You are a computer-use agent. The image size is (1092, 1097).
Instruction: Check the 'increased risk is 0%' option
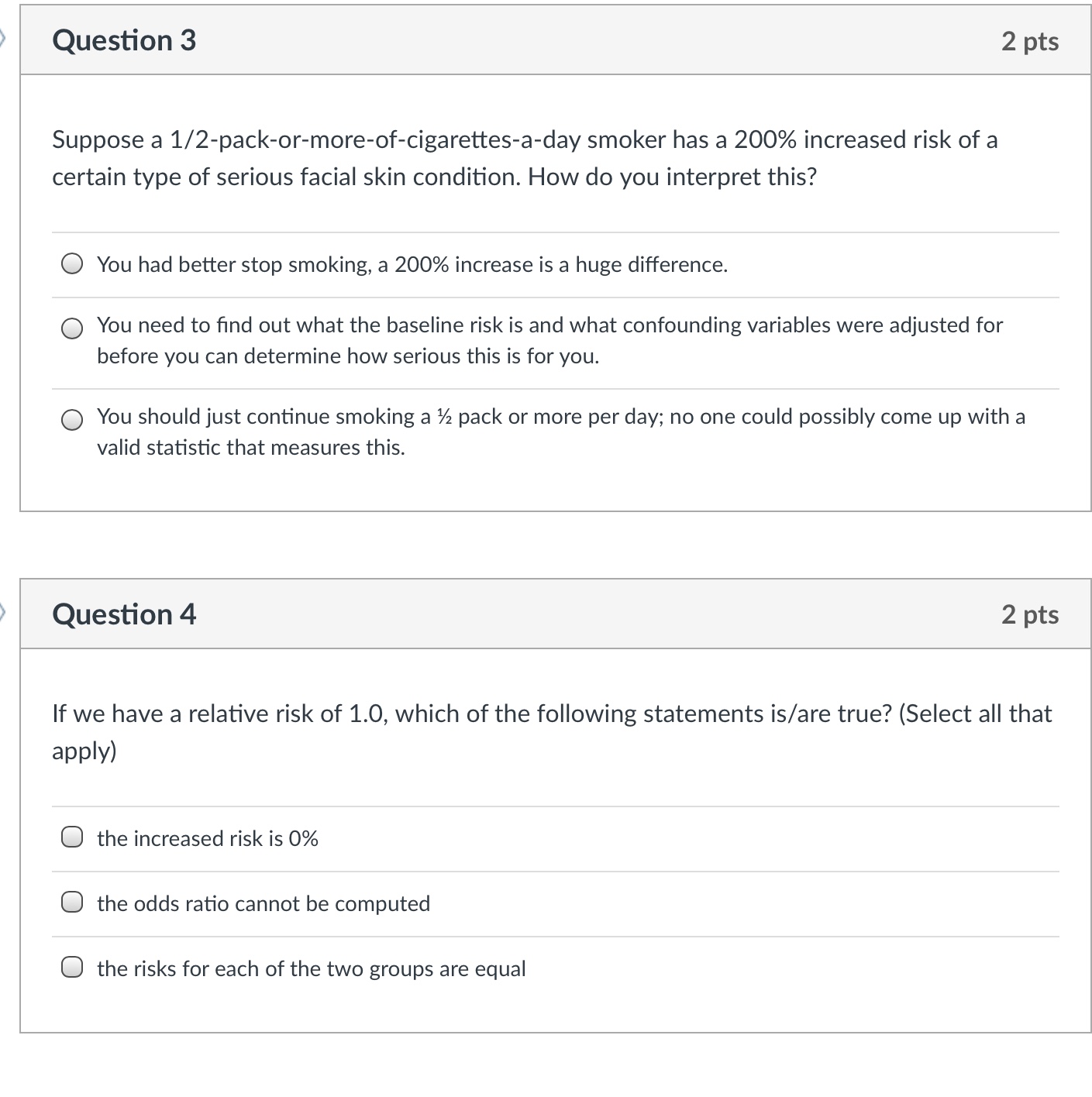(x=72, y=837)
